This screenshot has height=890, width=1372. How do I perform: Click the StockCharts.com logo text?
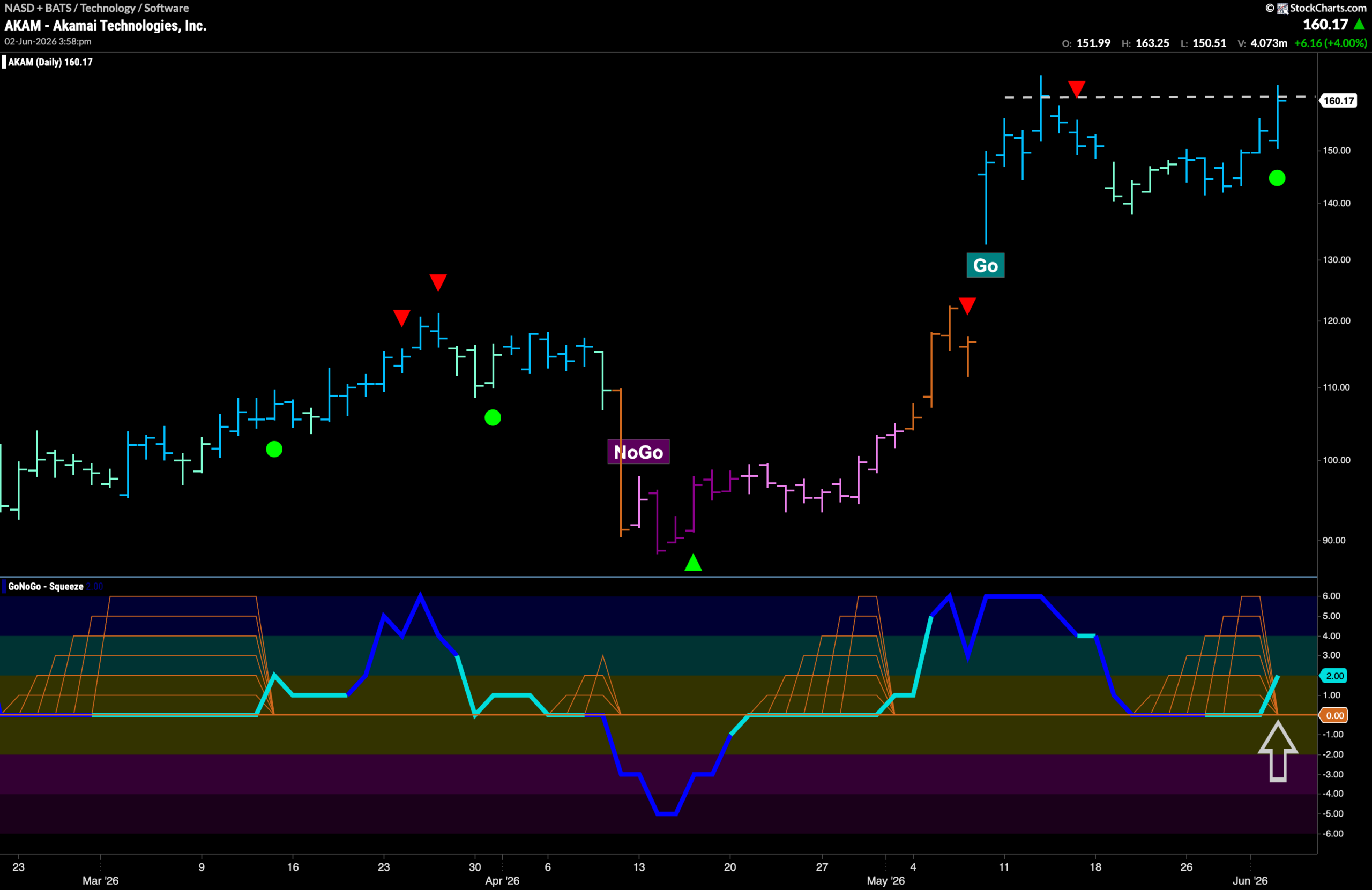tap(1328, 8)
